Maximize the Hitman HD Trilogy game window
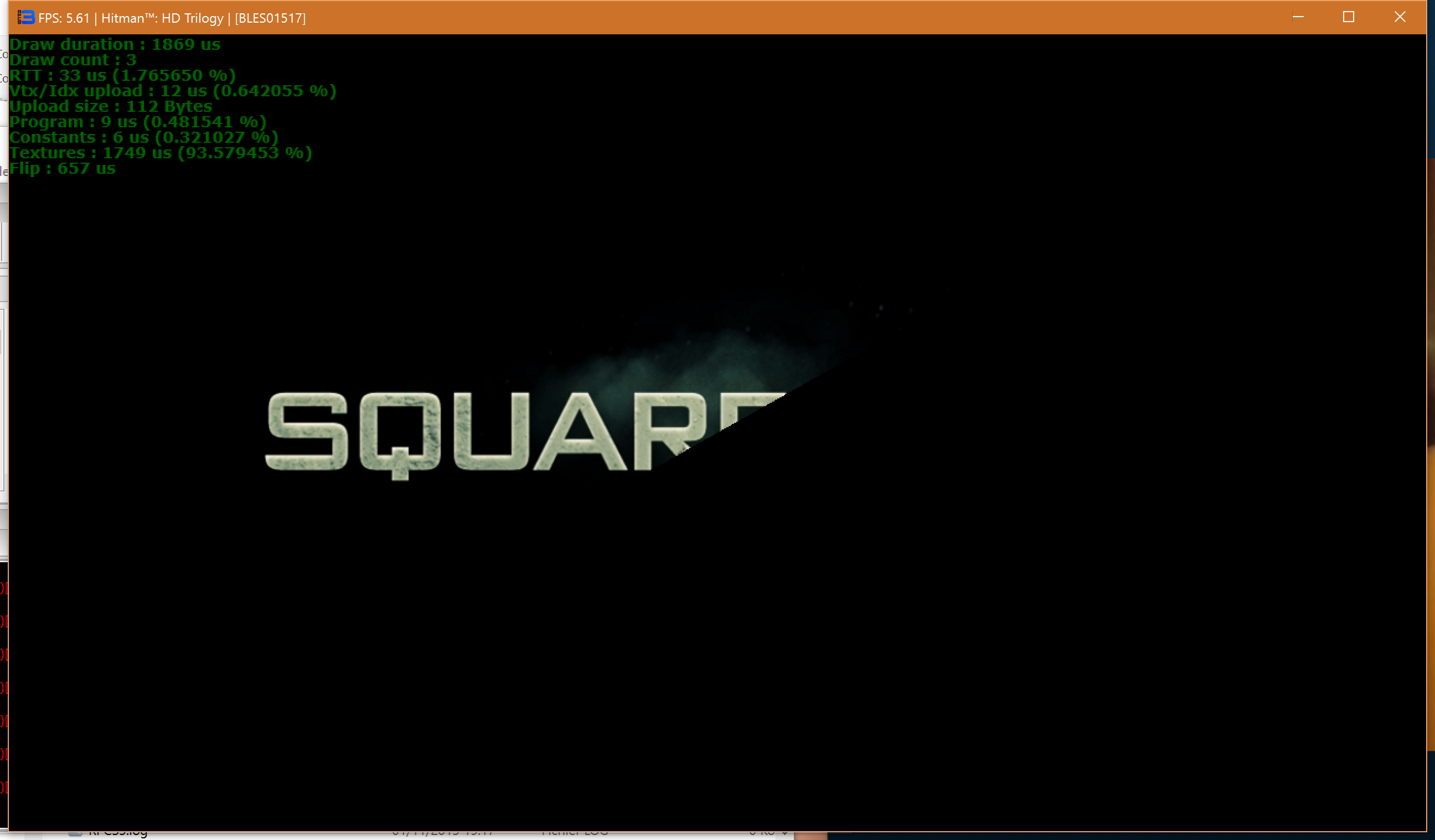 (x=1348, y=17)
